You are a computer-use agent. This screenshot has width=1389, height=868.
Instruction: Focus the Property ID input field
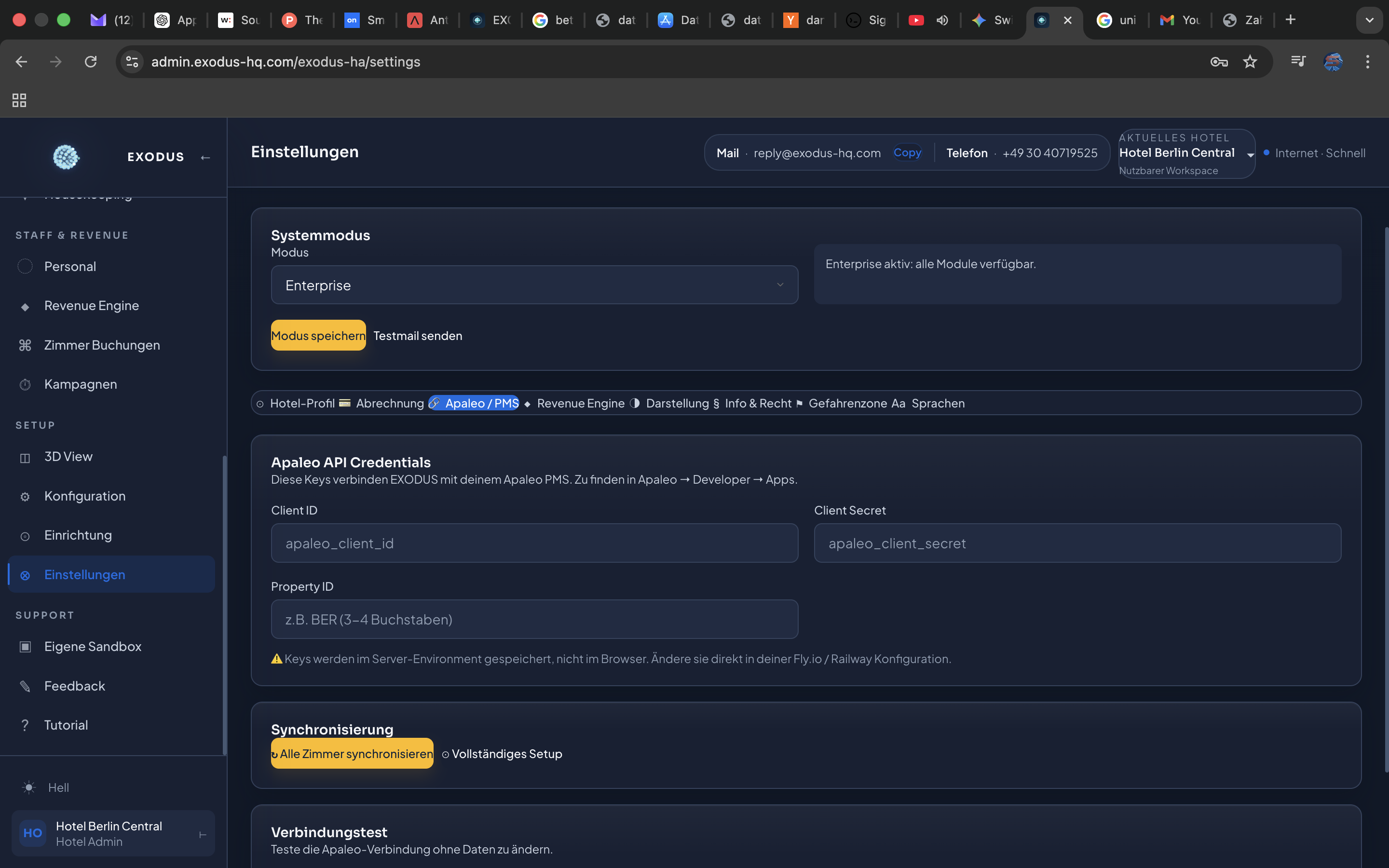pos(534,619)
